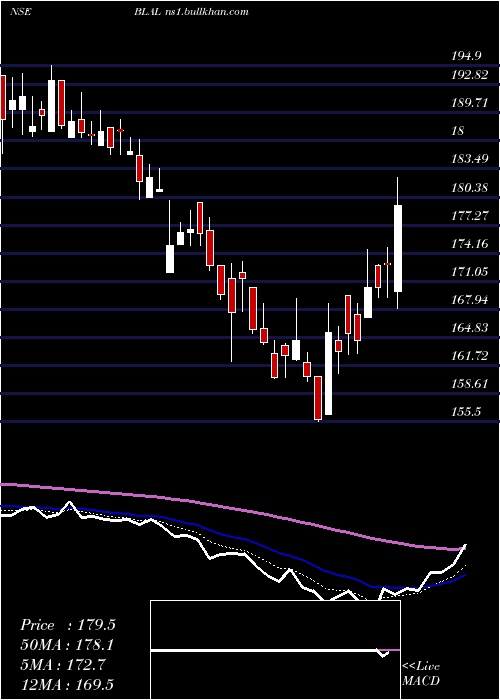Click the 164.83 price axis label
The width and height of the screenshot is (500, 700).
pos(470,328)
